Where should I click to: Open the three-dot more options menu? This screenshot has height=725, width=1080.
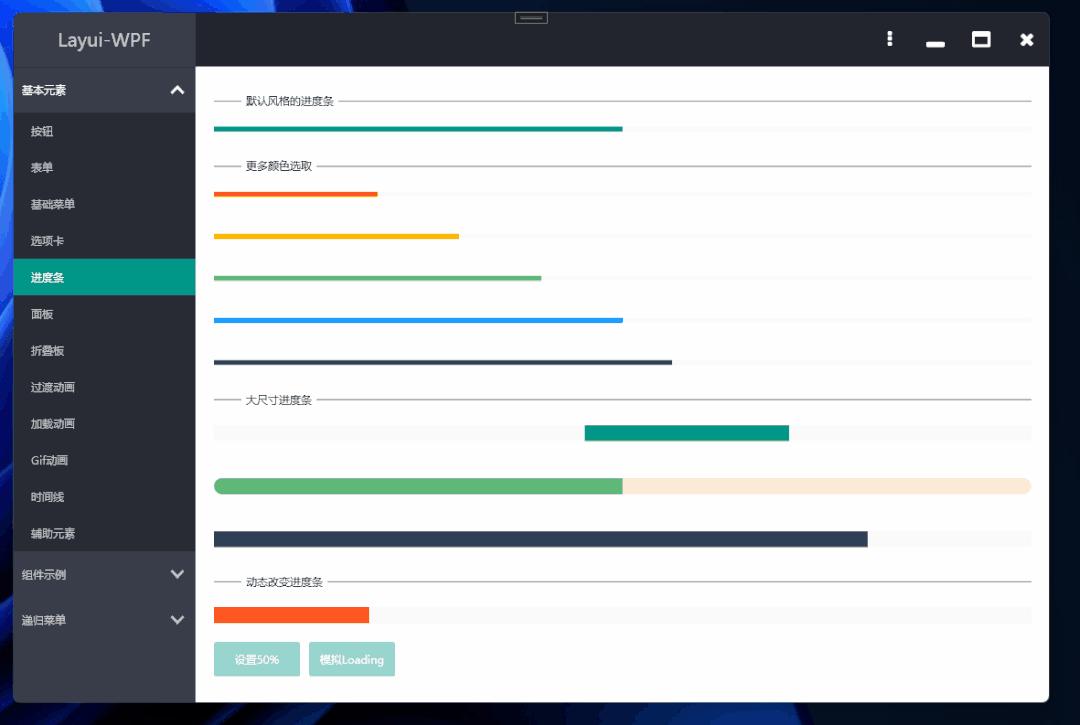[x=889, y=39]
